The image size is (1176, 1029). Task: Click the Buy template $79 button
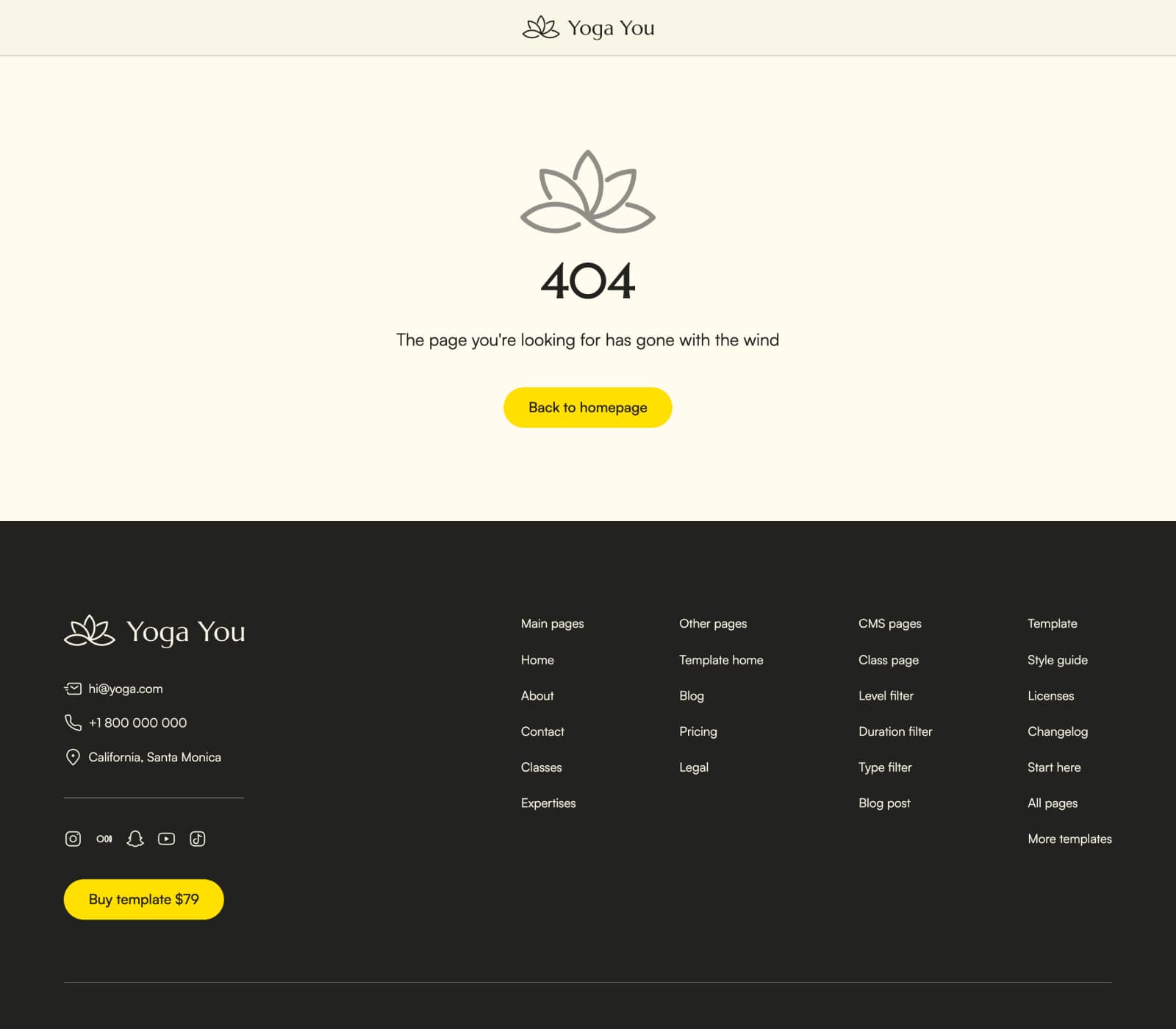pyautogui.click(x=144, y=899)
